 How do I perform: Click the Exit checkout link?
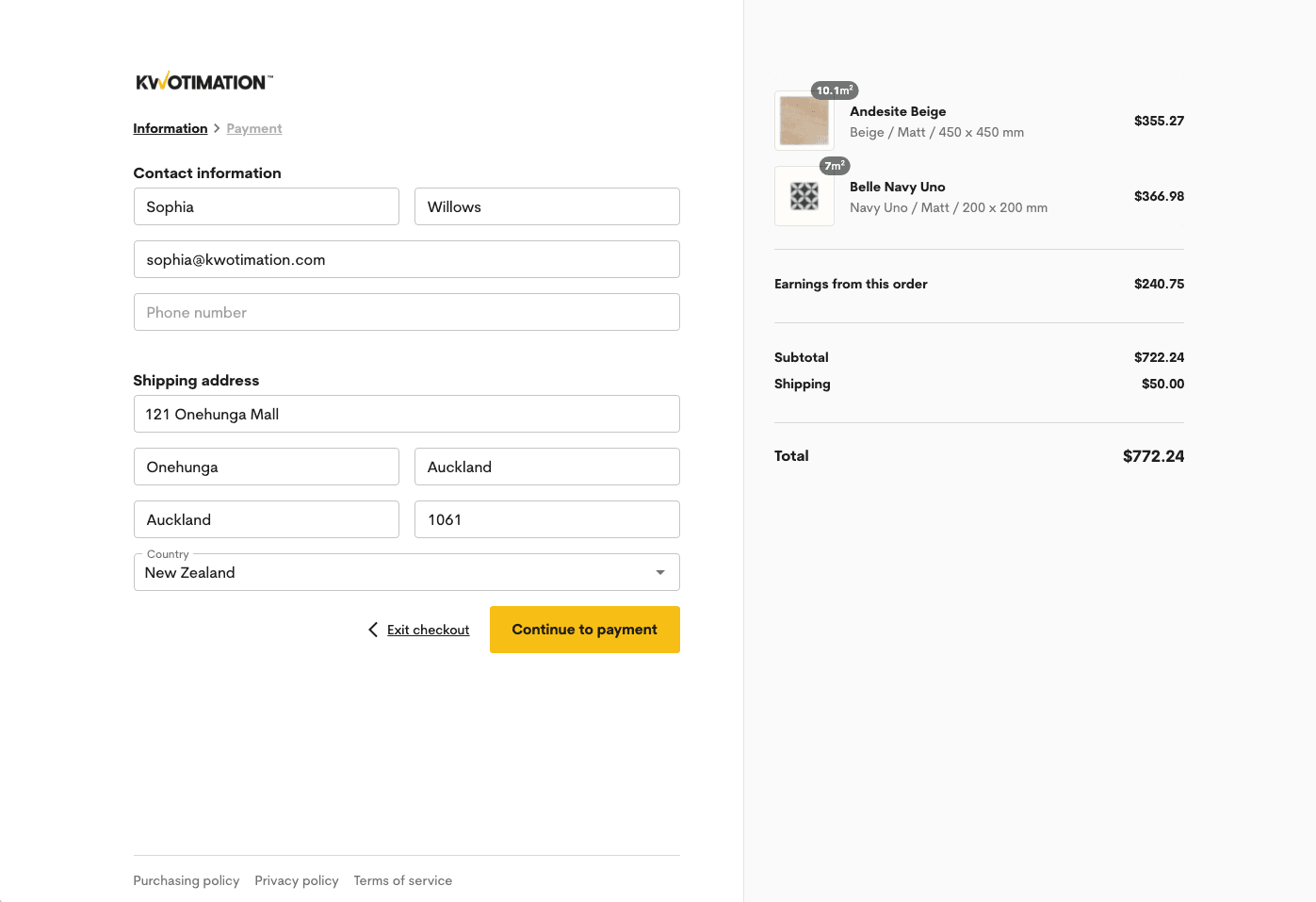[x=428, y=630]
